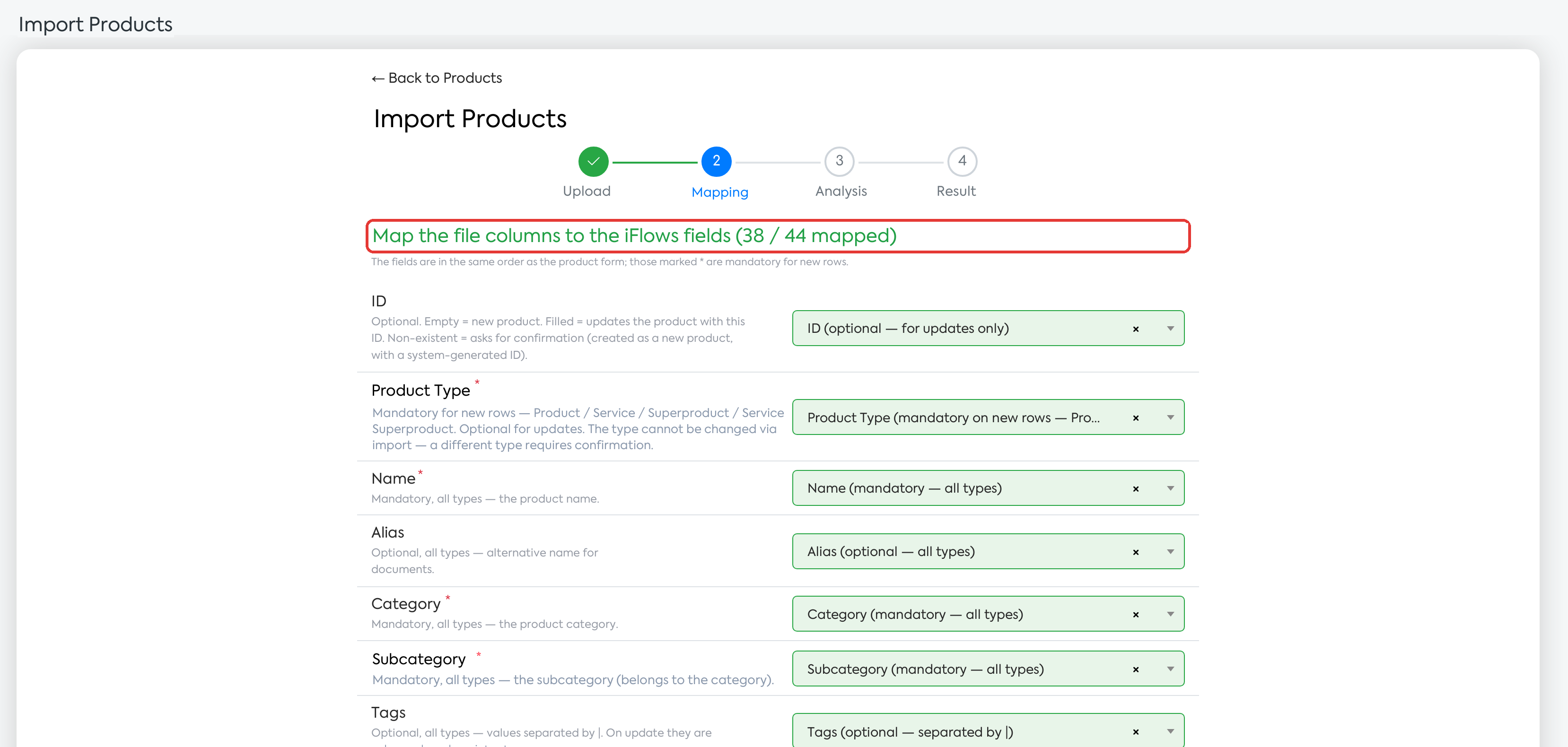Click the page title Import Products at top
Image resolution: width=1568 pixels, height=747 pixels.
click(96, 24)
